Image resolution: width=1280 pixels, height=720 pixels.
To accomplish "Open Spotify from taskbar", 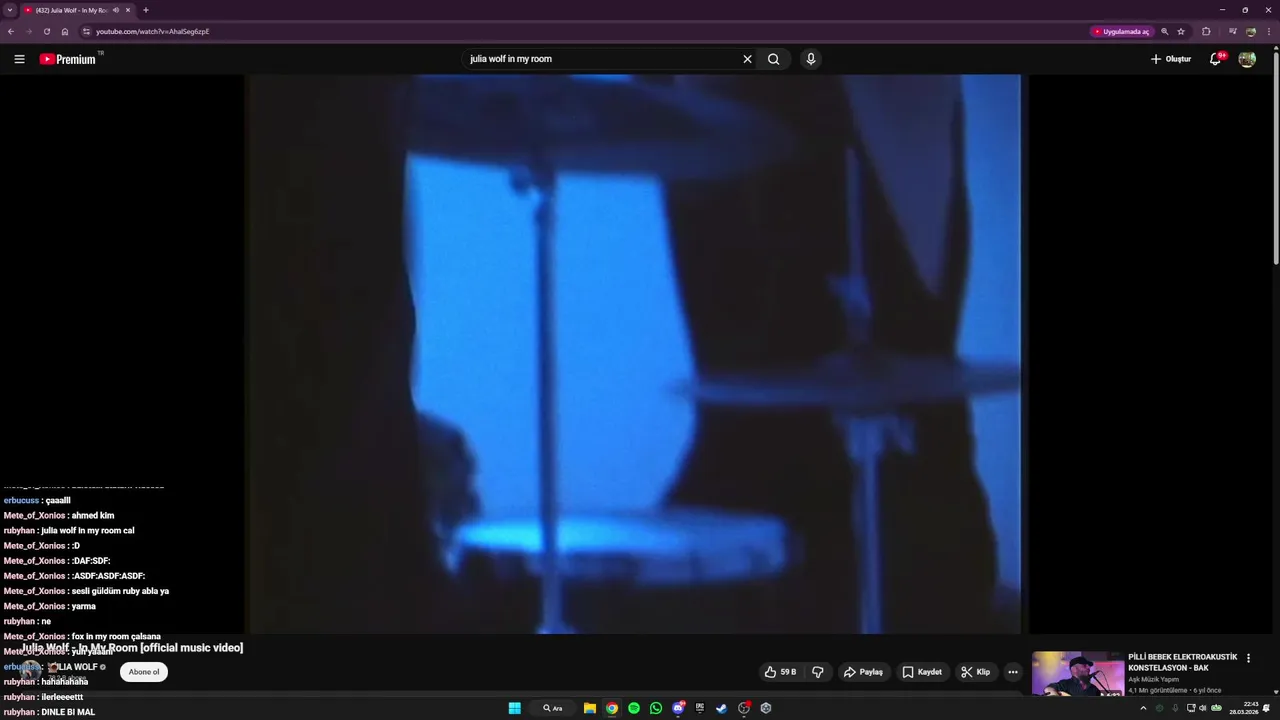I will click(634, 708).
